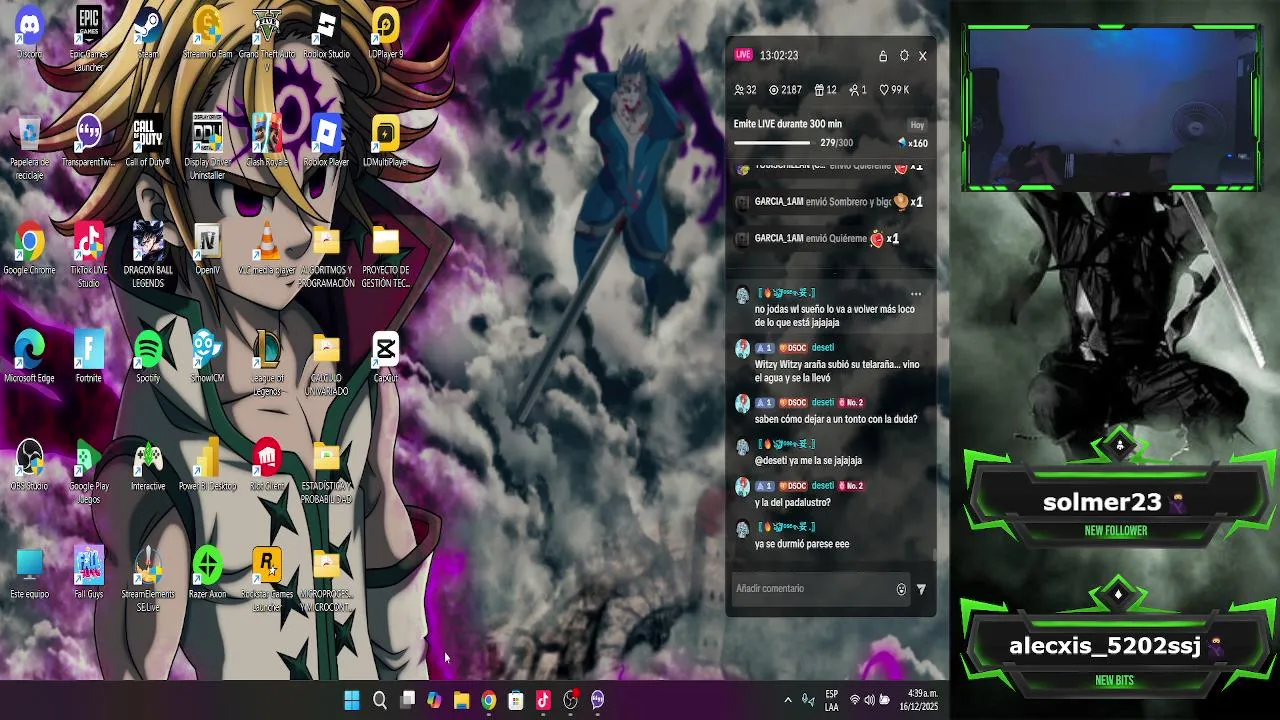The width and height of the screenshot is (1280, 720).
Task: Open ALGORITMOS Y PROGRAMACIÓN folder
Action: tap(326, 256)
